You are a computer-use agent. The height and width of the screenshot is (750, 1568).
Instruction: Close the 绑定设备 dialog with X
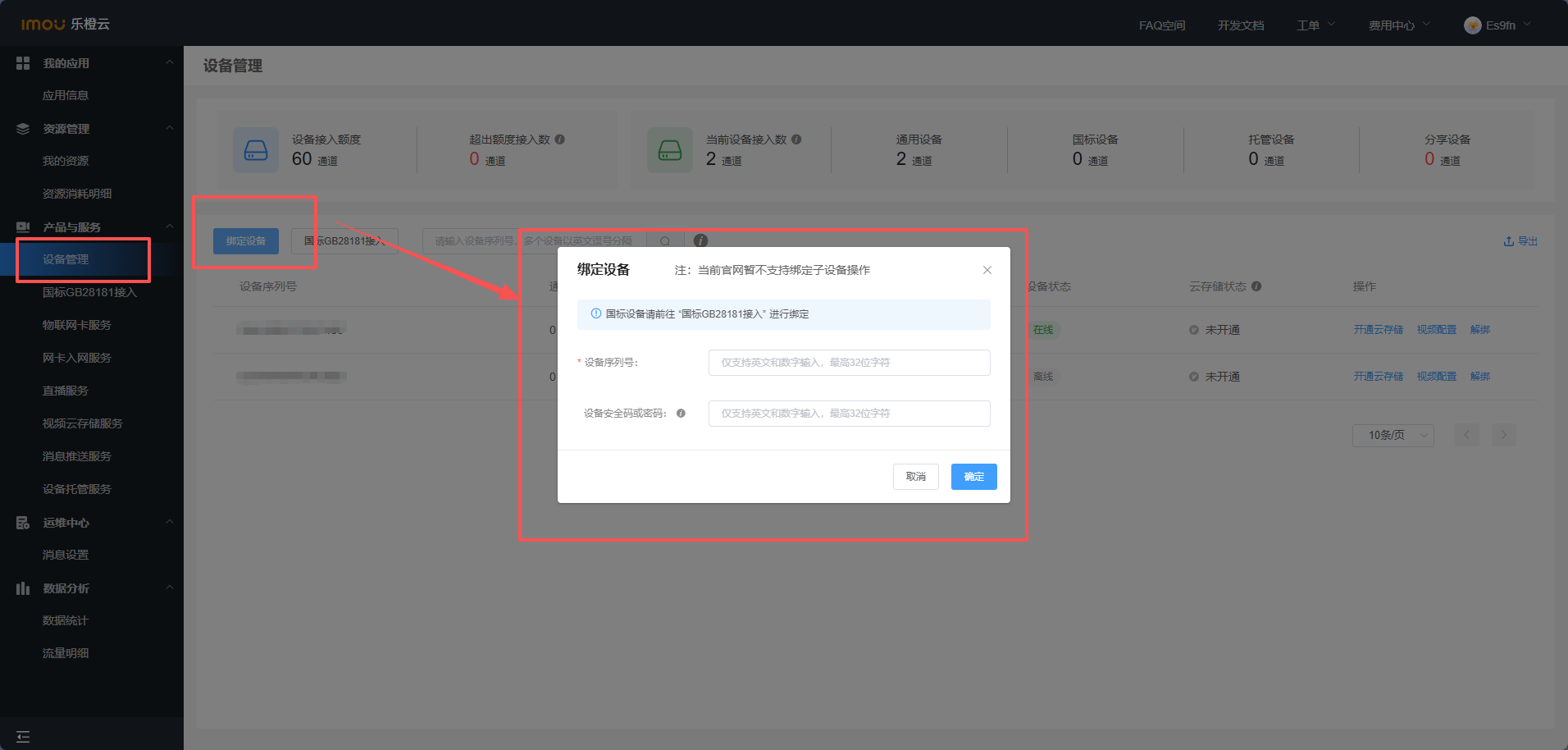tap(987, 270)
